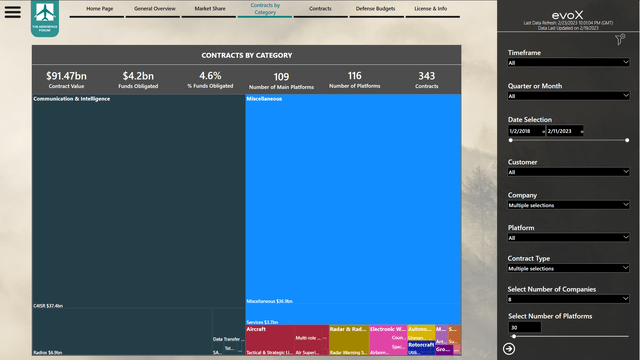Click the purple Gro... treemap block

(443, 350)
